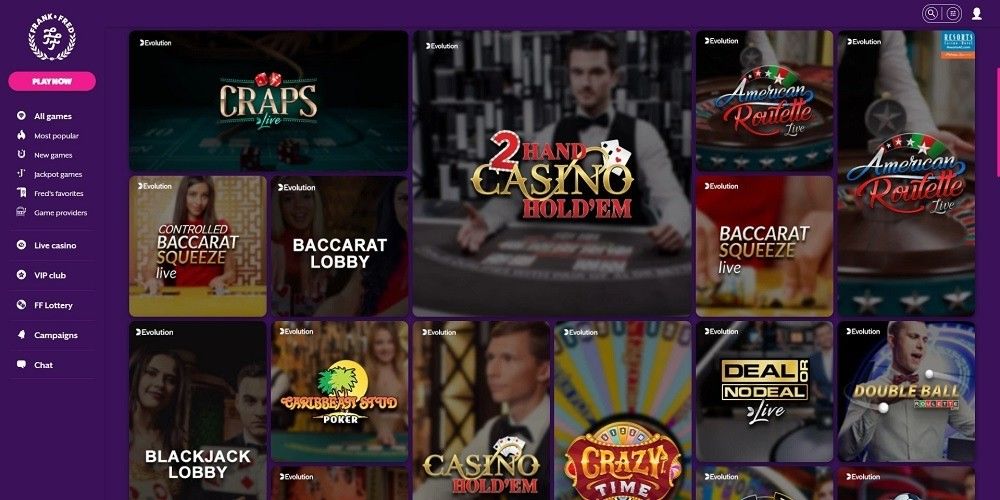This screenshot has width=1000, height=500.
Task: Click the pink PLAY NOW button
Action: point(52,81)
